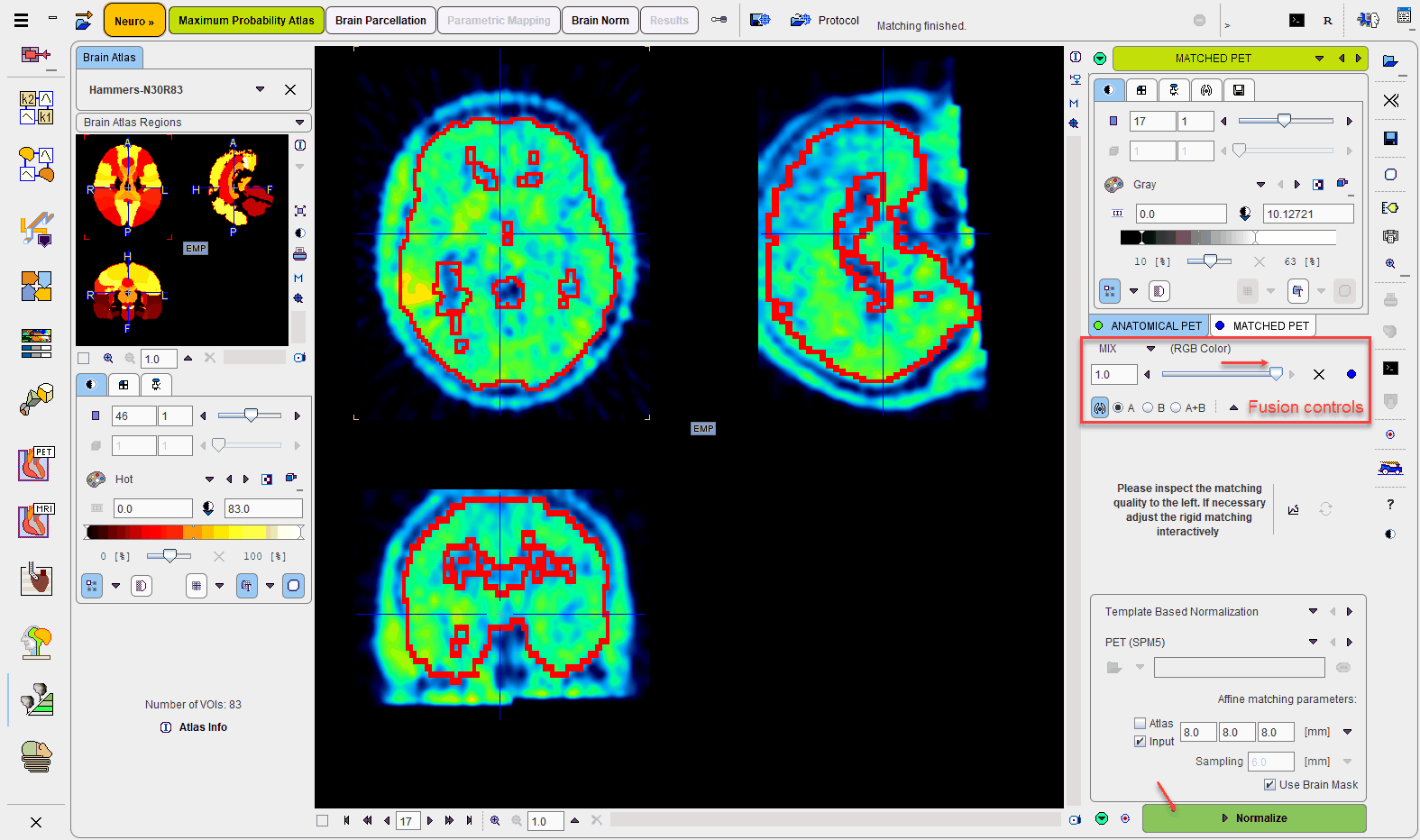
Task: Click the save diskette icon in right sidebar
Action: [x=1390, y=138]
